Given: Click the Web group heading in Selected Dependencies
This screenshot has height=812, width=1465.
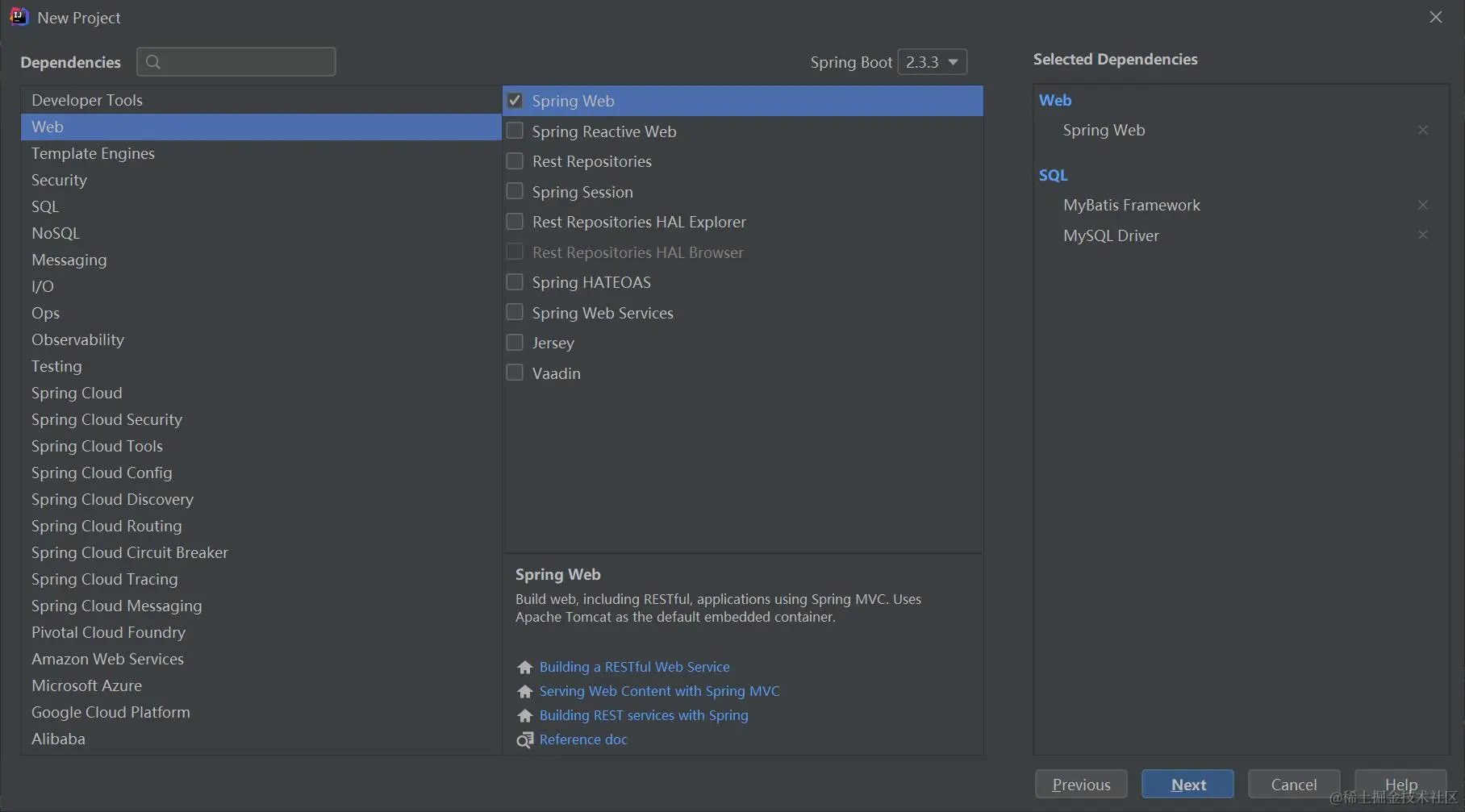Looking at the screenshot, I should point(1055,100).
